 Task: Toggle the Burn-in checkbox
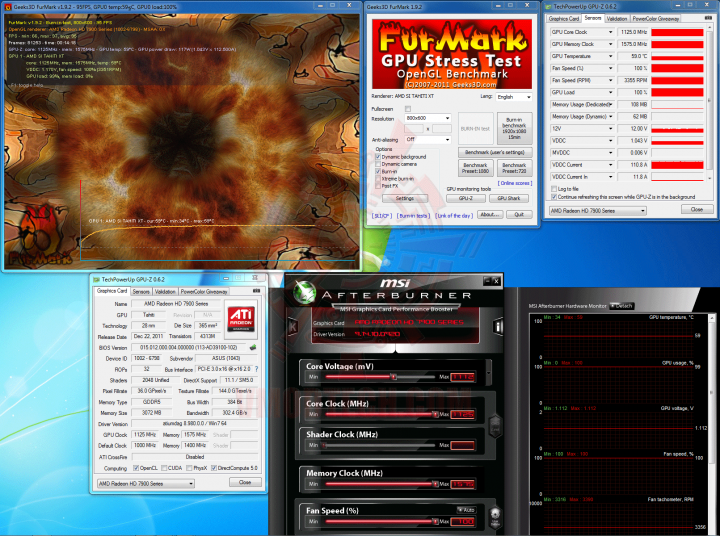tap(378, 171)
